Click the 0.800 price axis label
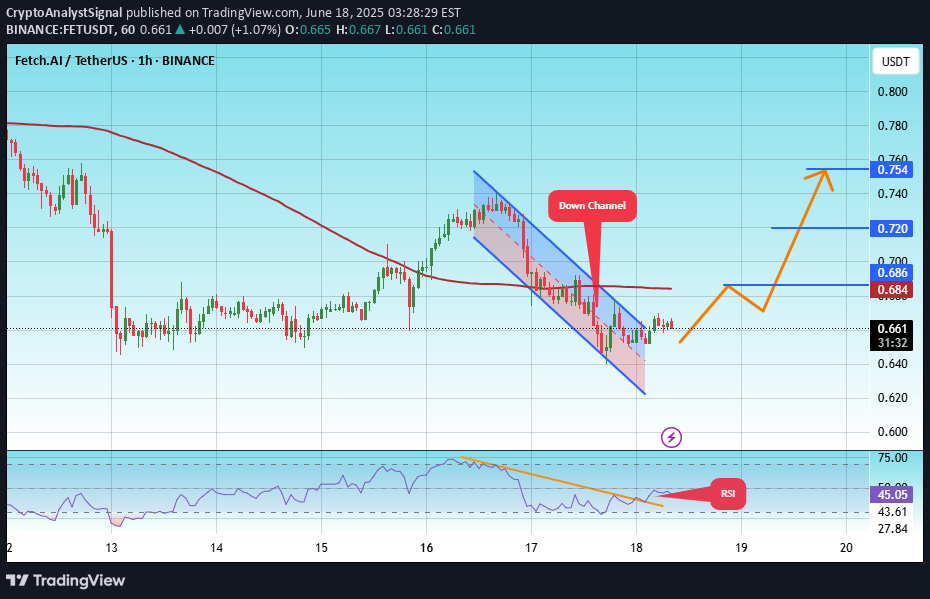 click(x=893, y=92)
